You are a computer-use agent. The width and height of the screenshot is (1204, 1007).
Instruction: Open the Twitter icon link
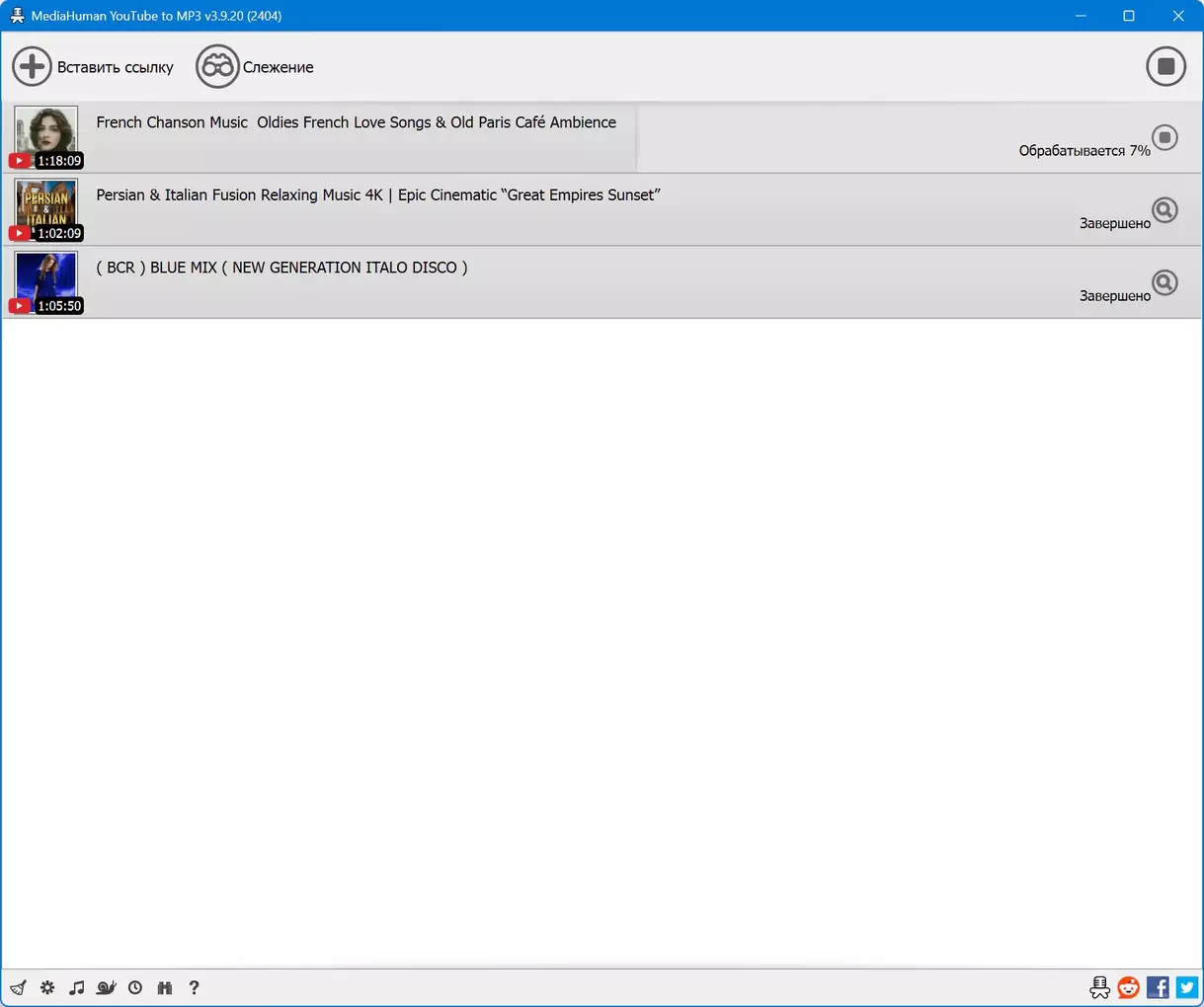point(1187,987)
